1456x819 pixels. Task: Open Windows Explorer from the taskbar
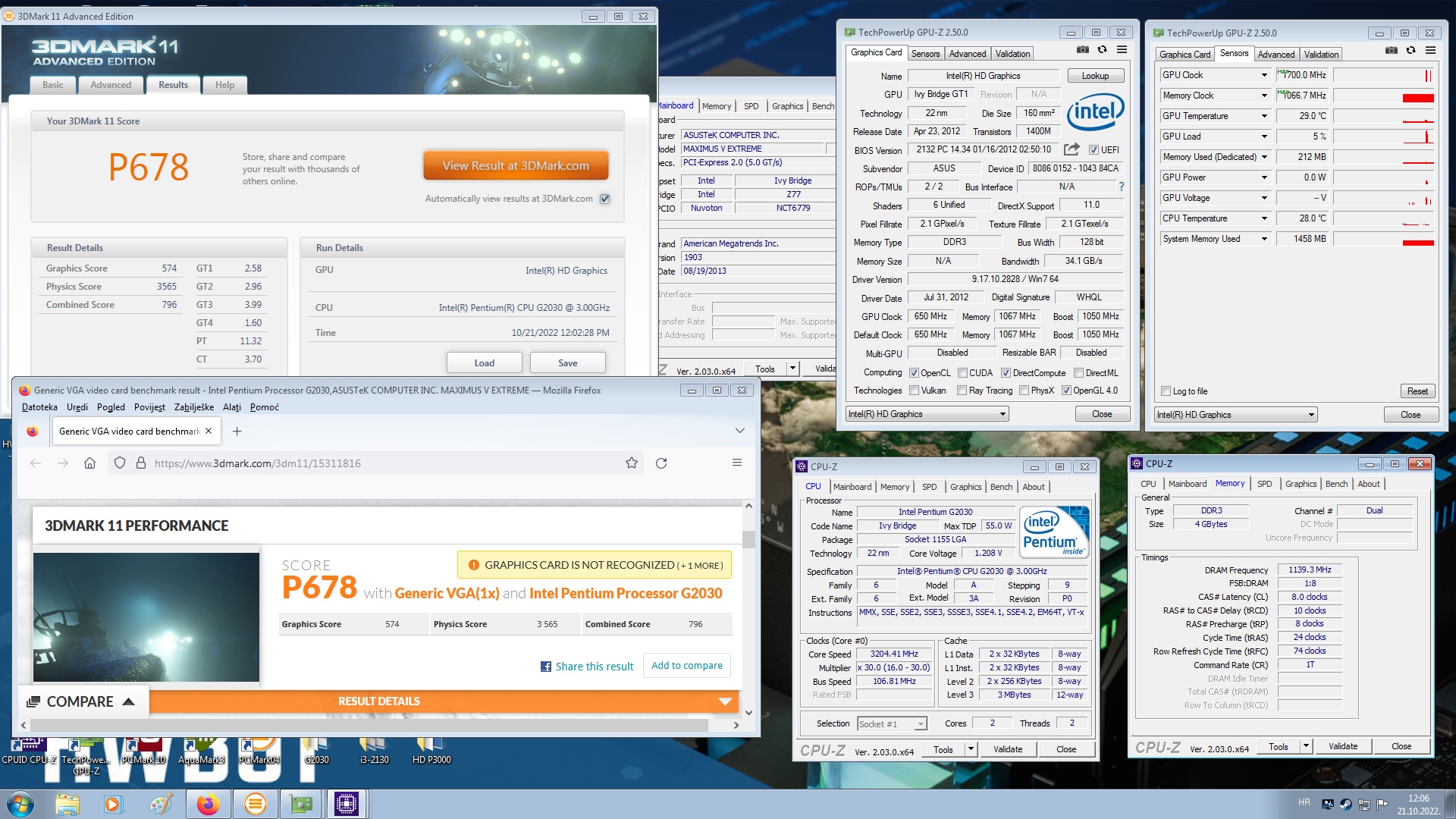point(67,804)
